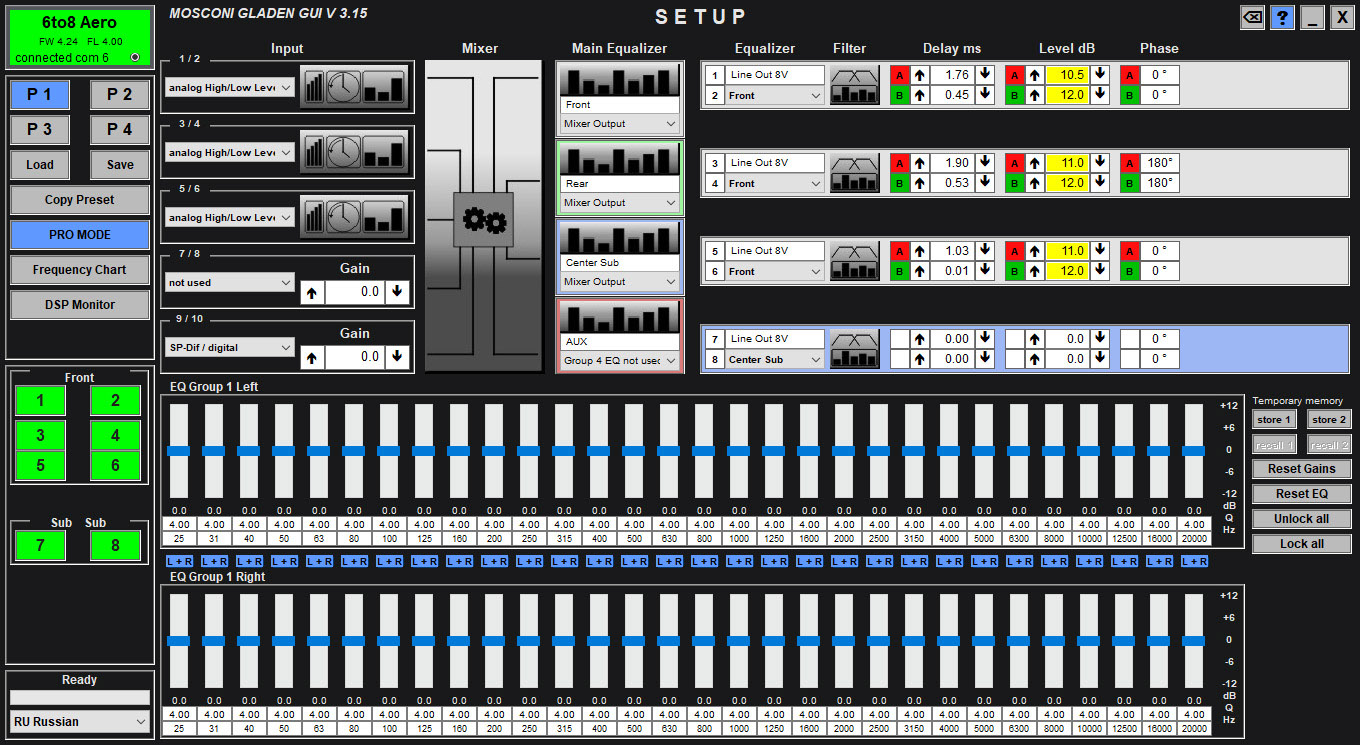The image size is (1360, 745).
Task: Select preset P 1
Action: (40, 95)
